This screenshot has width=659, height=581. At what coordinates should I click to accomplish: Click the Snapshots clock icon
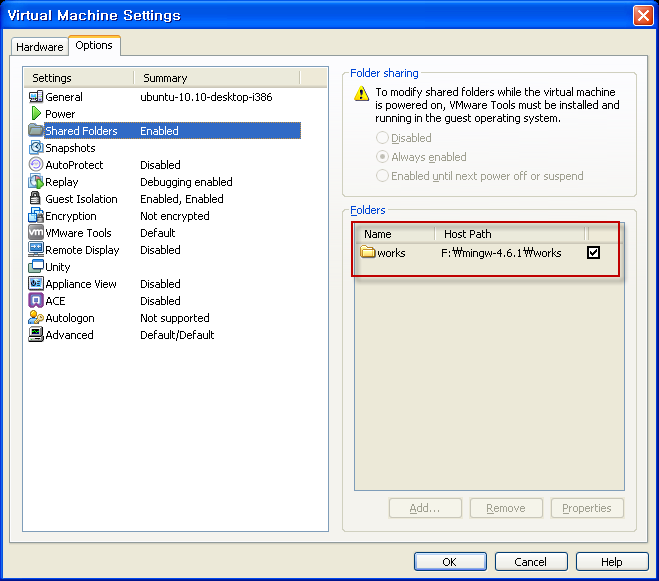(36, 148)
